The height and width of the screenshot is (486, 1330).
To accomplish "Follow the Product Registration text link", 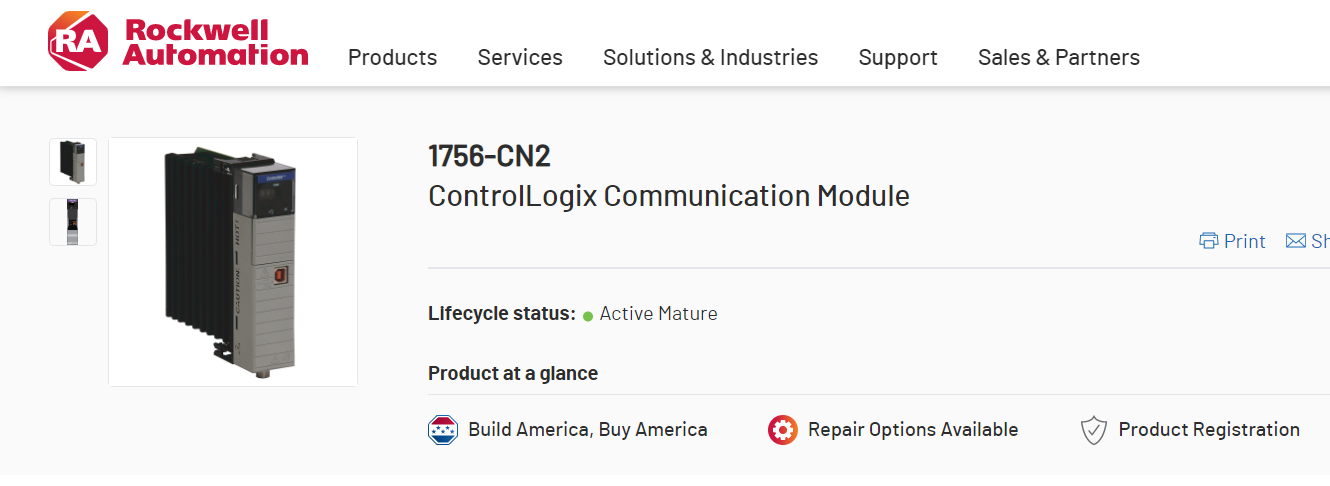I will [1209, 430].
